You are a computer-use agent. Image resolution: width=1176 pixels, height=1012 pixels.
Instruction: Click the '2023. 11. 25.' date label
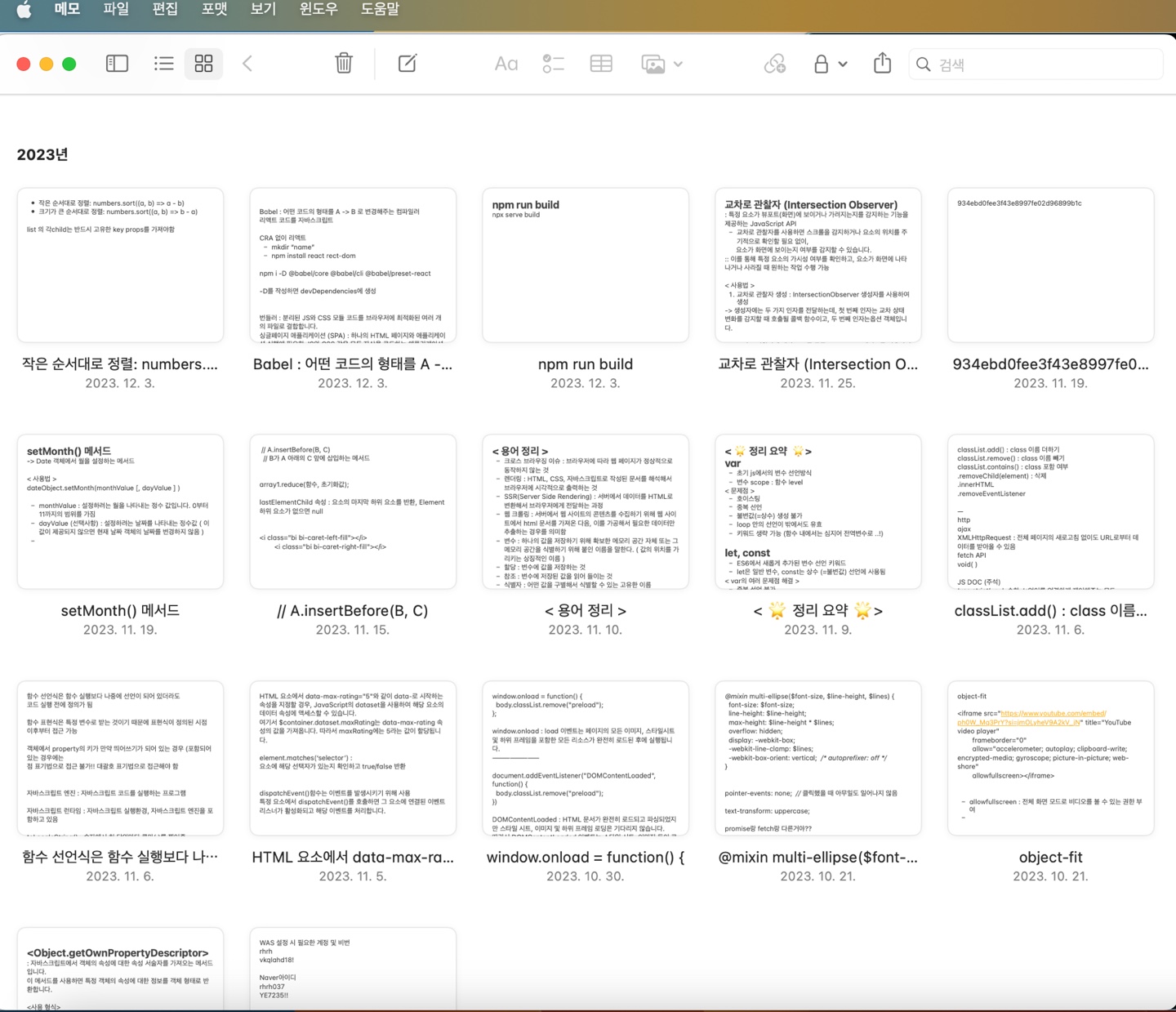pos(818,383)
